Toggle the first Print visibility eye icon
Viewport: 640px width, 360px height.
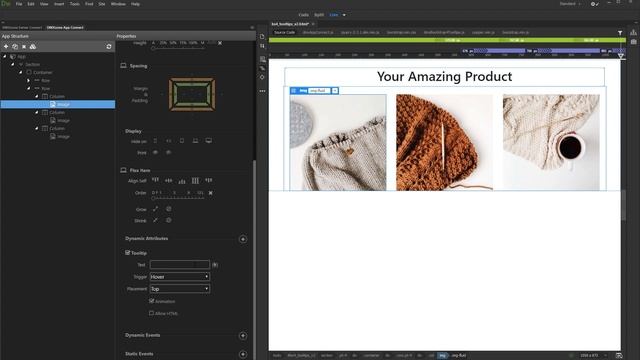coord(155,153)
